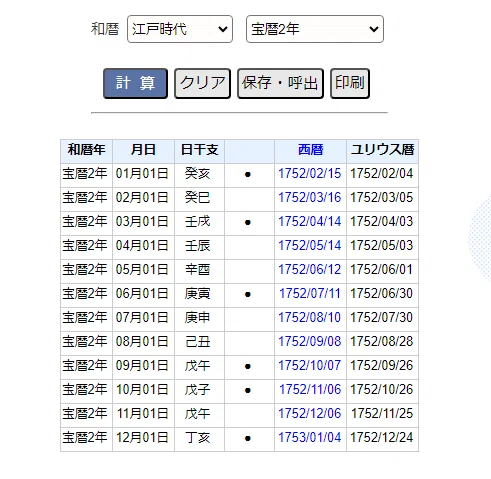Viewport: 491px width, 479px height.
Task: Open the 宝暦2年 year dropdown
Action: pyautogui.click(x=315, y=29)
